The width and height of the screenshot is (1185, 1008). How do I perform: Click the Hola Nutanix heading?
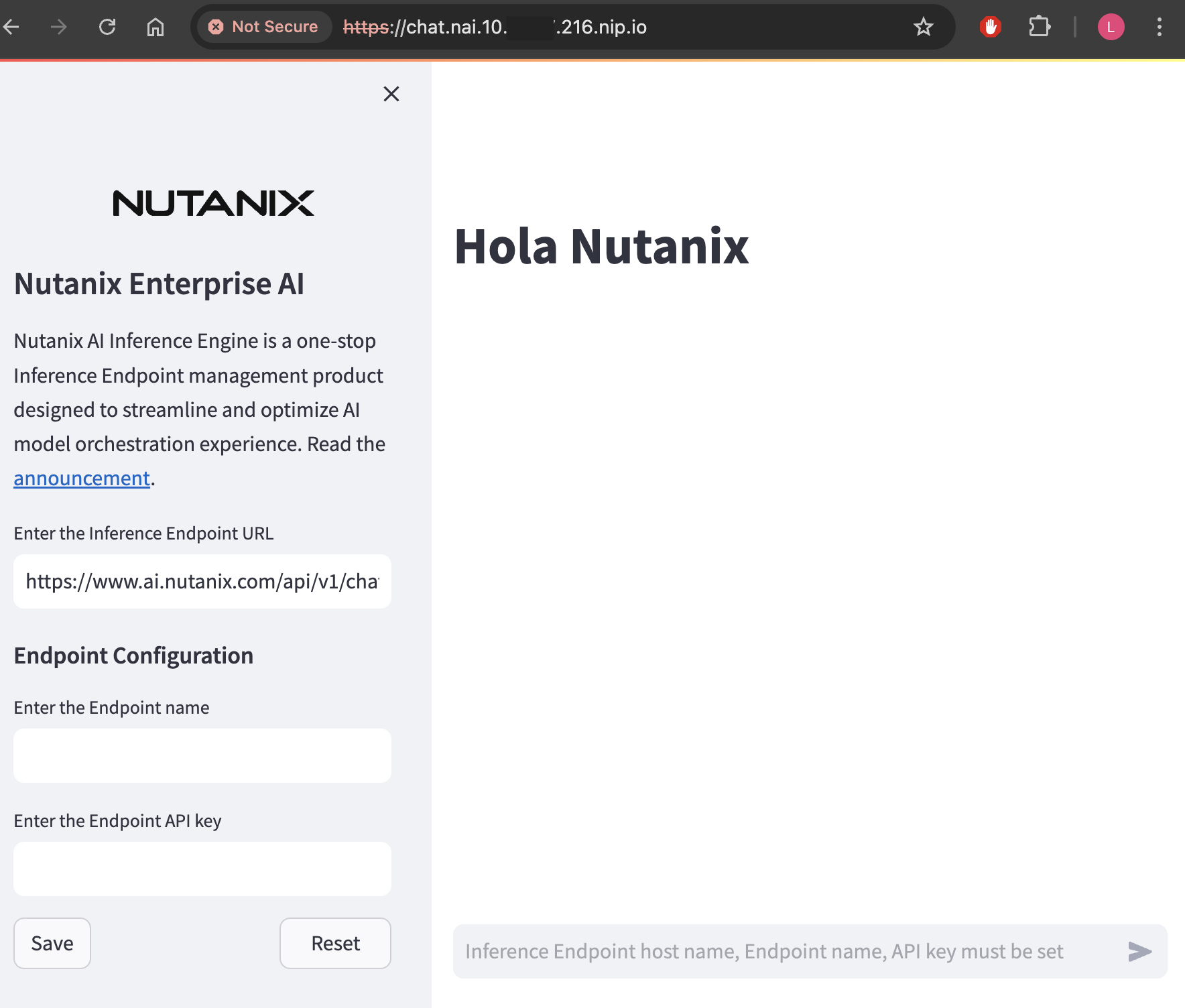pos(601,247)
